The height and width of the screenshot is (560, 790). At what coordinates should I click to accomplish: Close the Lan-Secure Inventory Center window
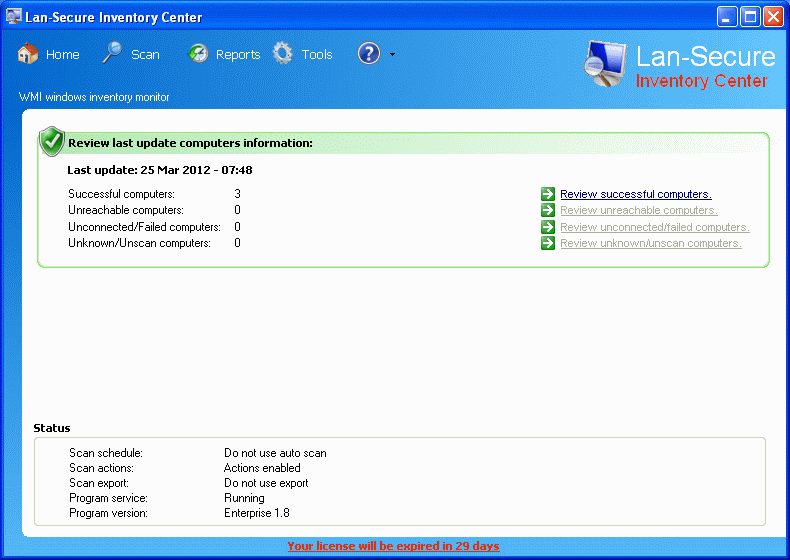(x=773, y=17)
